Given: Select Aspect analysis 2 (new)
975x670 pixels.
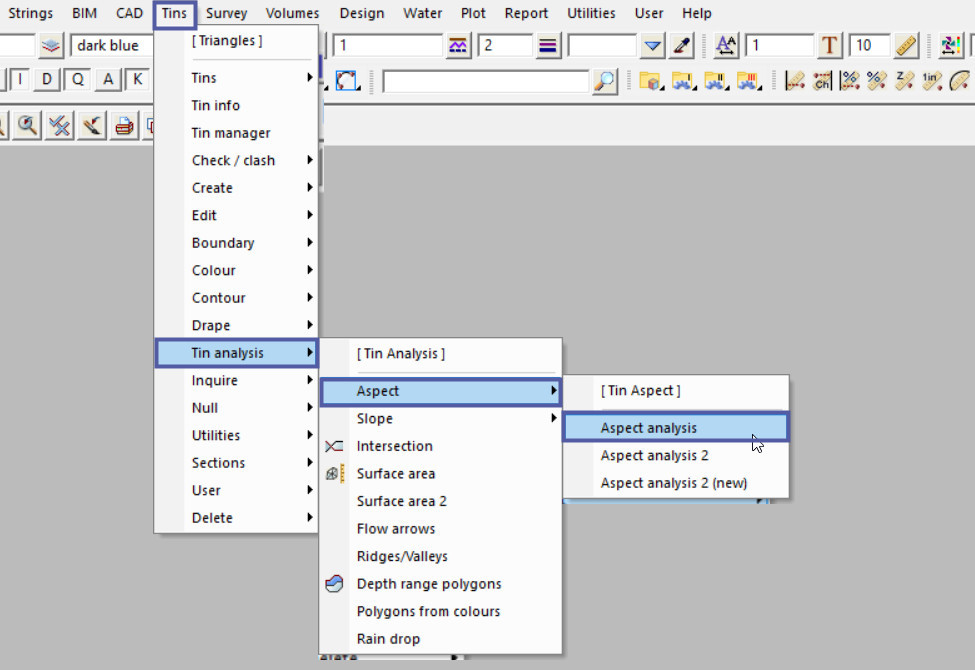Looking at the screenshot, I should [x=676, y=483].
